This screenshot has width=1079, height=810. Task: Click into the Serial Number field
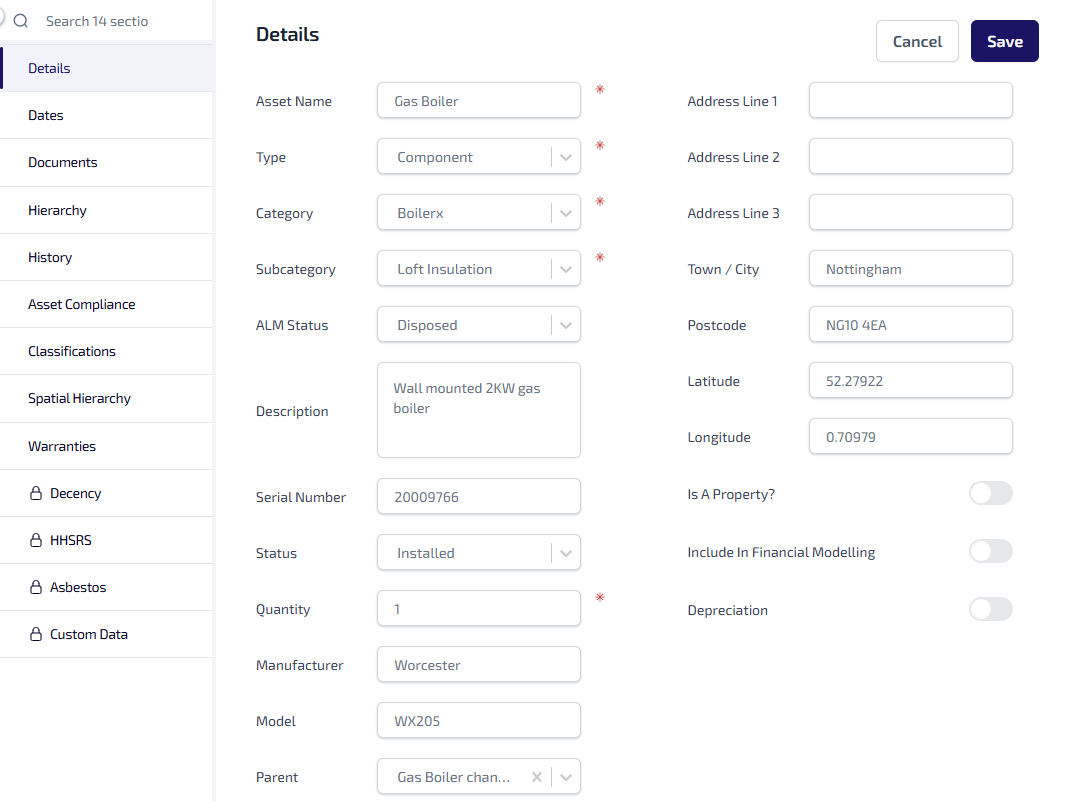[x=478, y=497]
